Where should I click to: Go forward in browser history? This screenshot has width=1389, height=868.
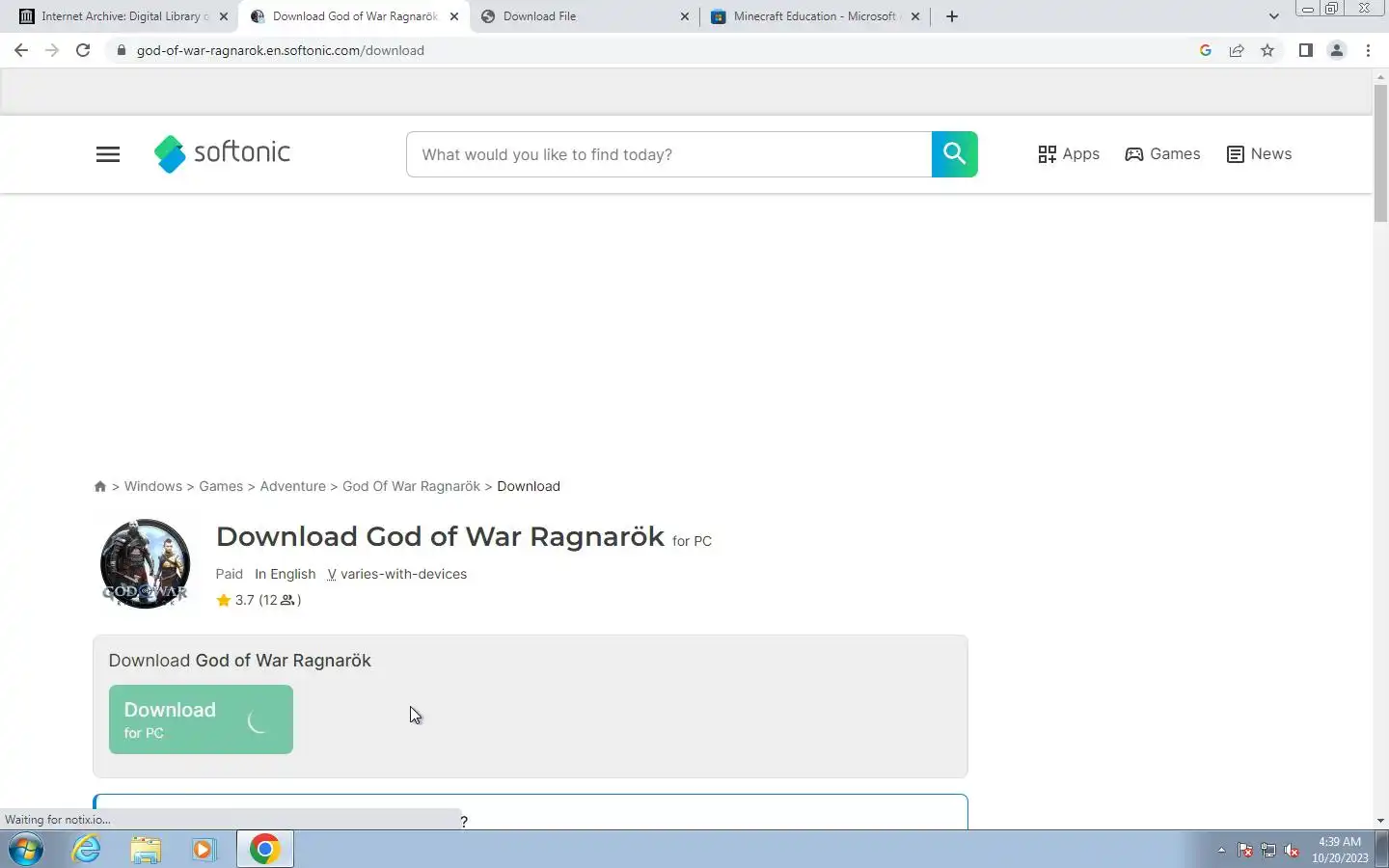pos(52,50)
